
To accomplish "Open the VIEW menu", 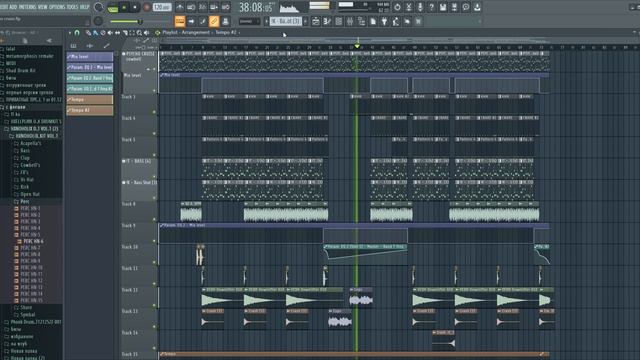I will coord(43,7).
